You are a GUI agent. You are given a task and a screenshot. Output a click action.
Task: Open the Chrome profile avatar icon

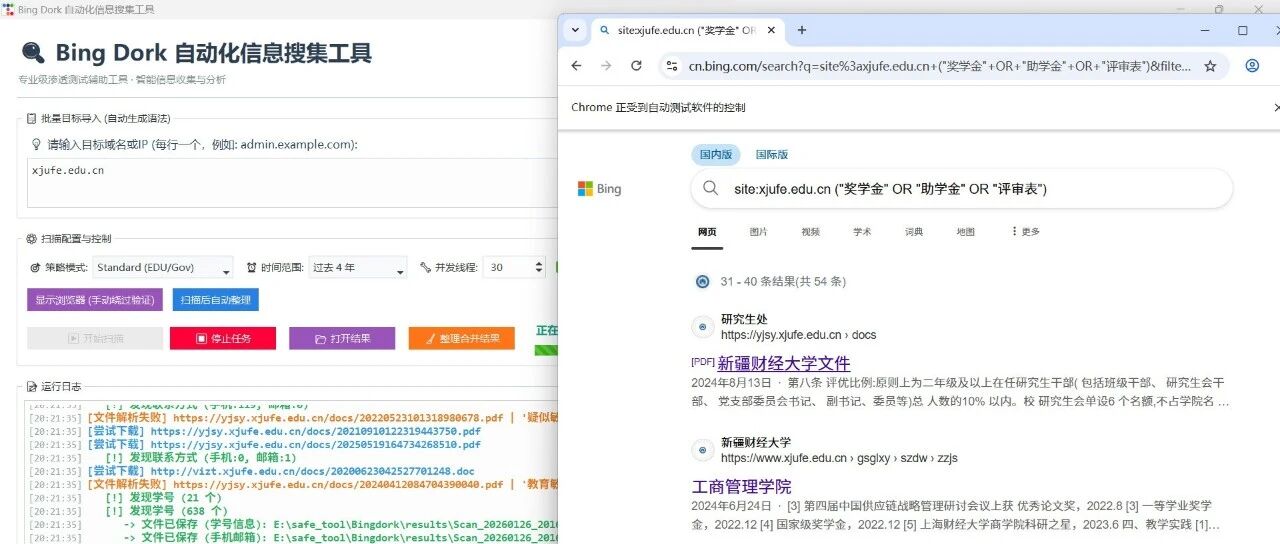click(1252, 66)
